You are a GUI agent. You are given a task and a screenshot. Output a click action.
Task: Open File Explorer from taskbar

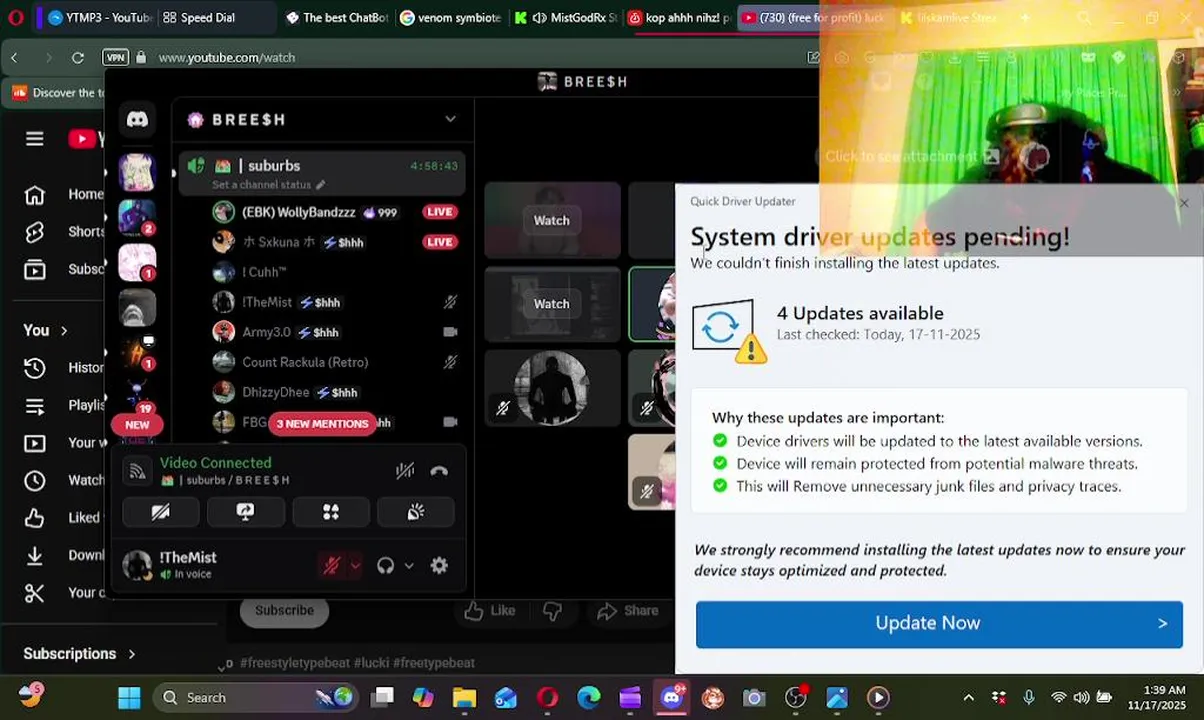(464, 698)
